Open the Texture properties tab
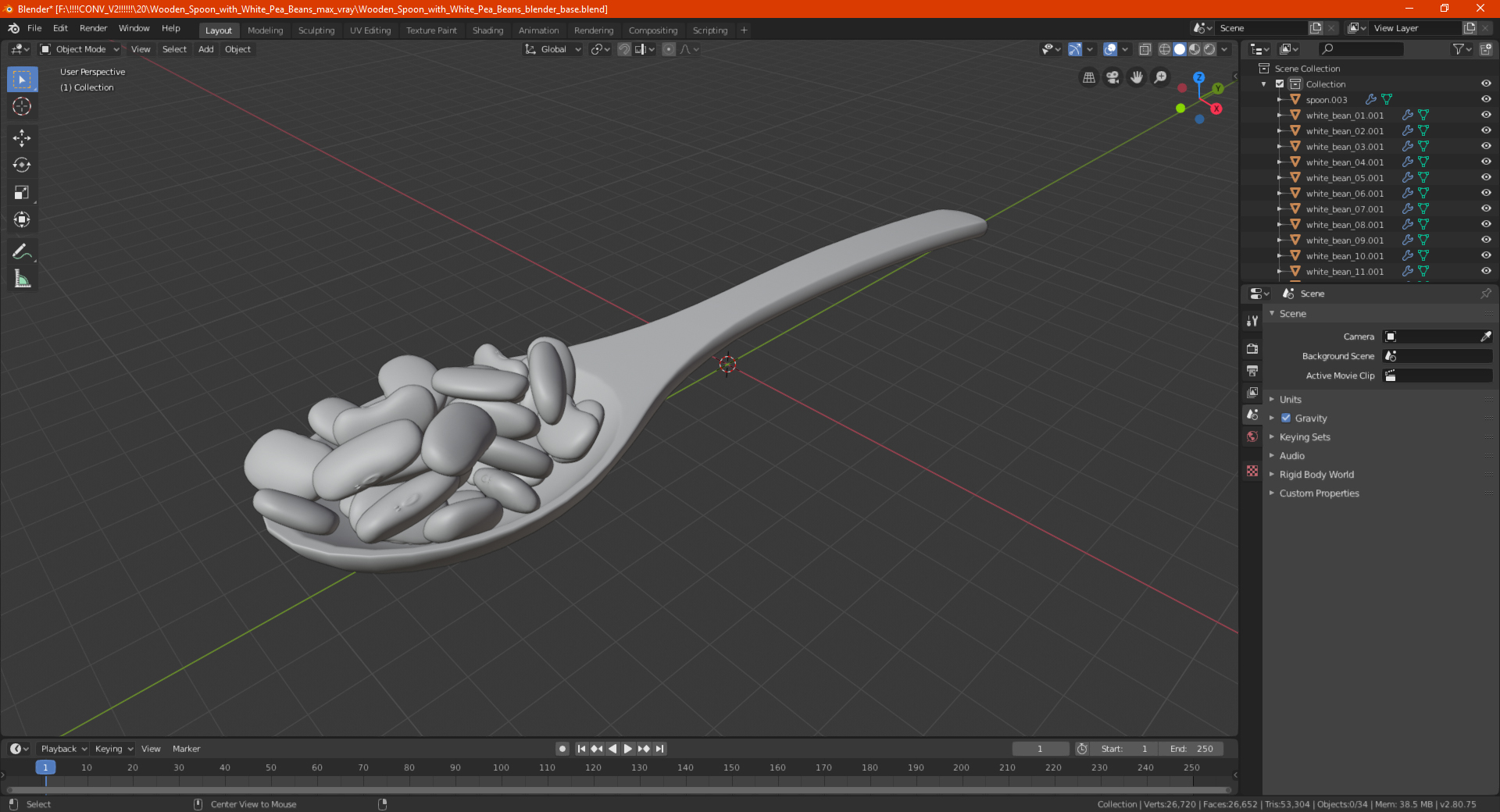 point(1252,471)
